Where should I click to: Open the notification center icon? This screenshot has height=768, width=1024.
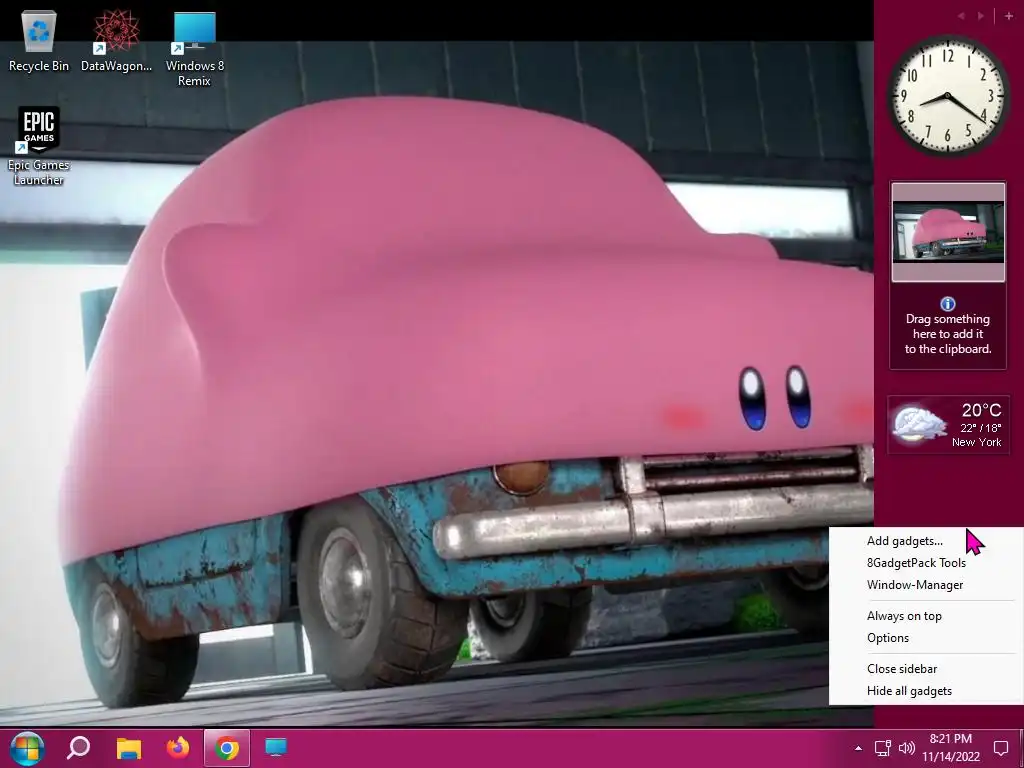coord(1001,748)
